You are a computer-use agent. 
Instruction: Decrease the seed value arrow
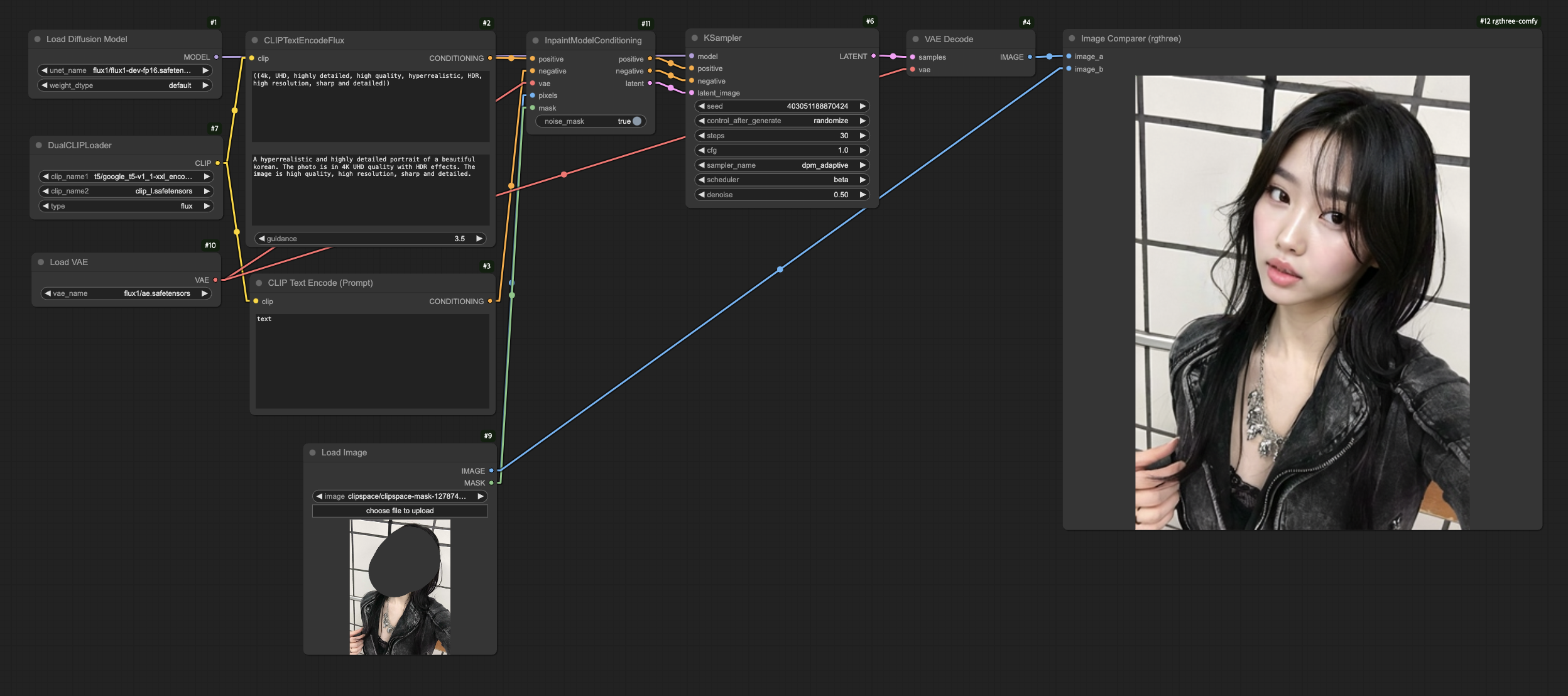tap(702, 106)
